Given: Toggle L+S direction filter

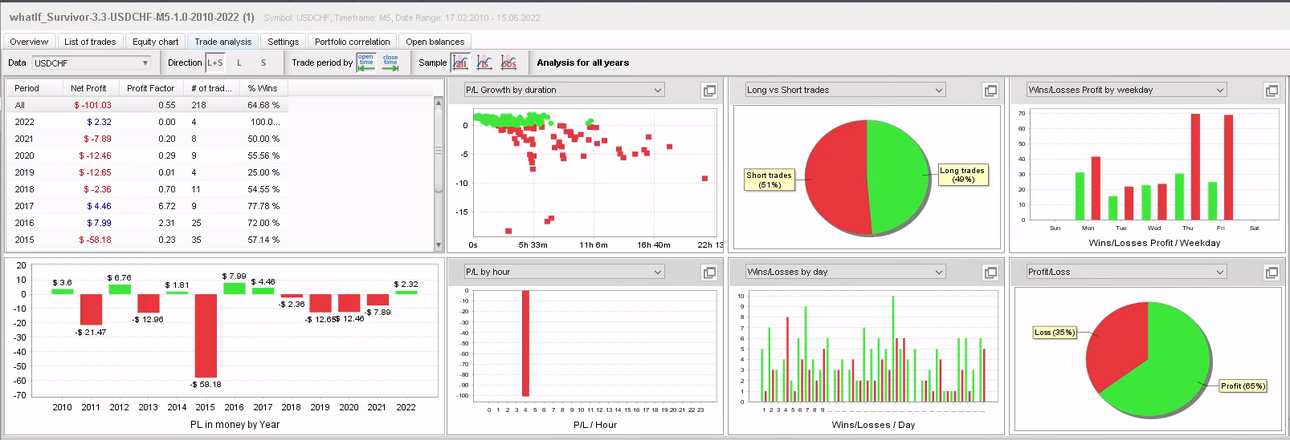Looking at the screenshot, I should 215,63.
